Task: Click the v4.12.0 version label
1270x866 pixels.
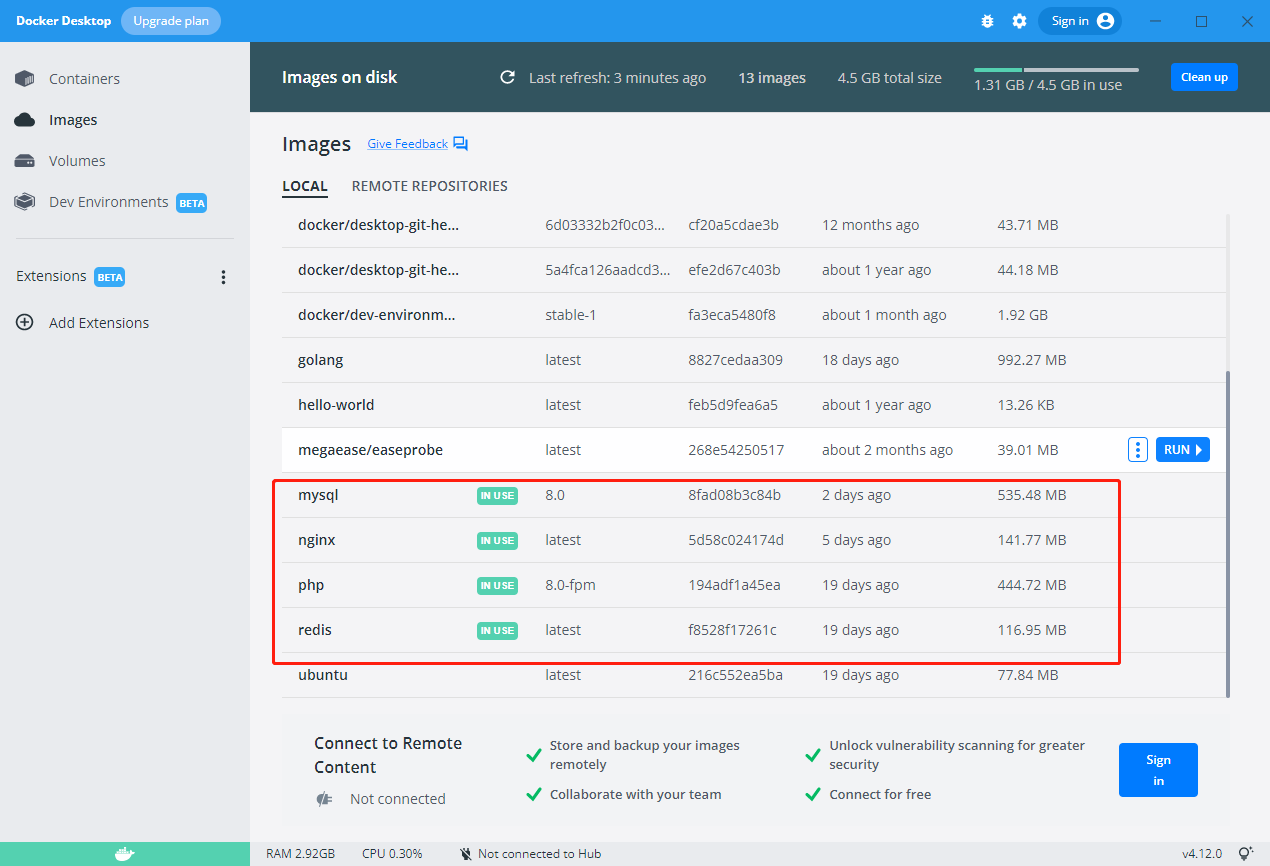Action: 1204,854
